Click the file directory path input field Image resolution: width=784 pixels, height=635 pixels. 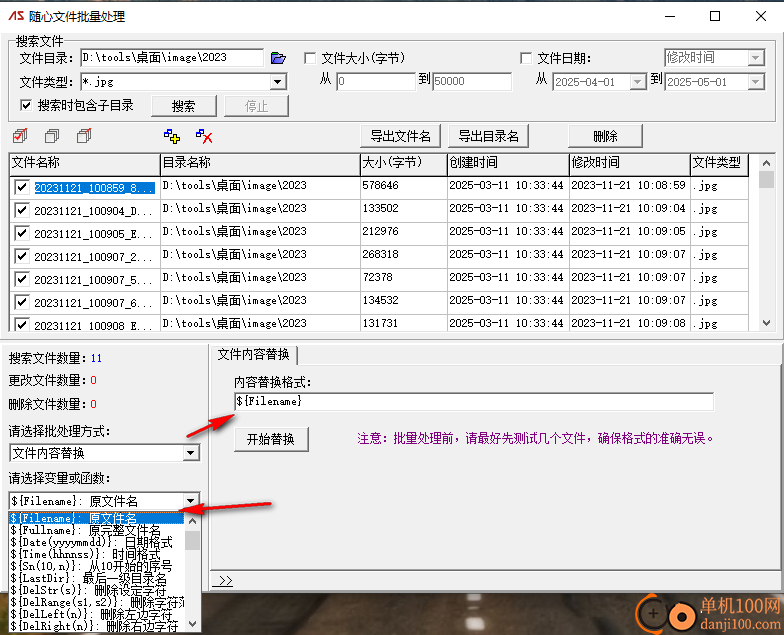pos(172,58)
